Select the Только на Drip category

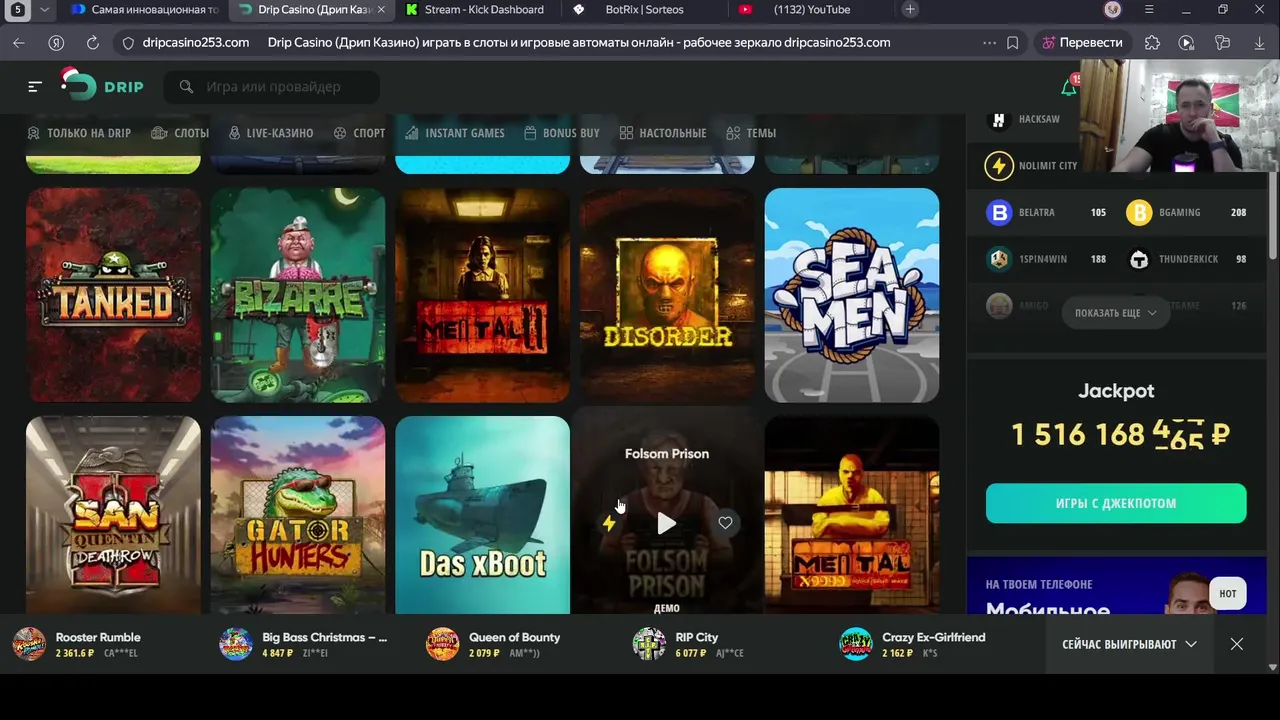[79, 133]
